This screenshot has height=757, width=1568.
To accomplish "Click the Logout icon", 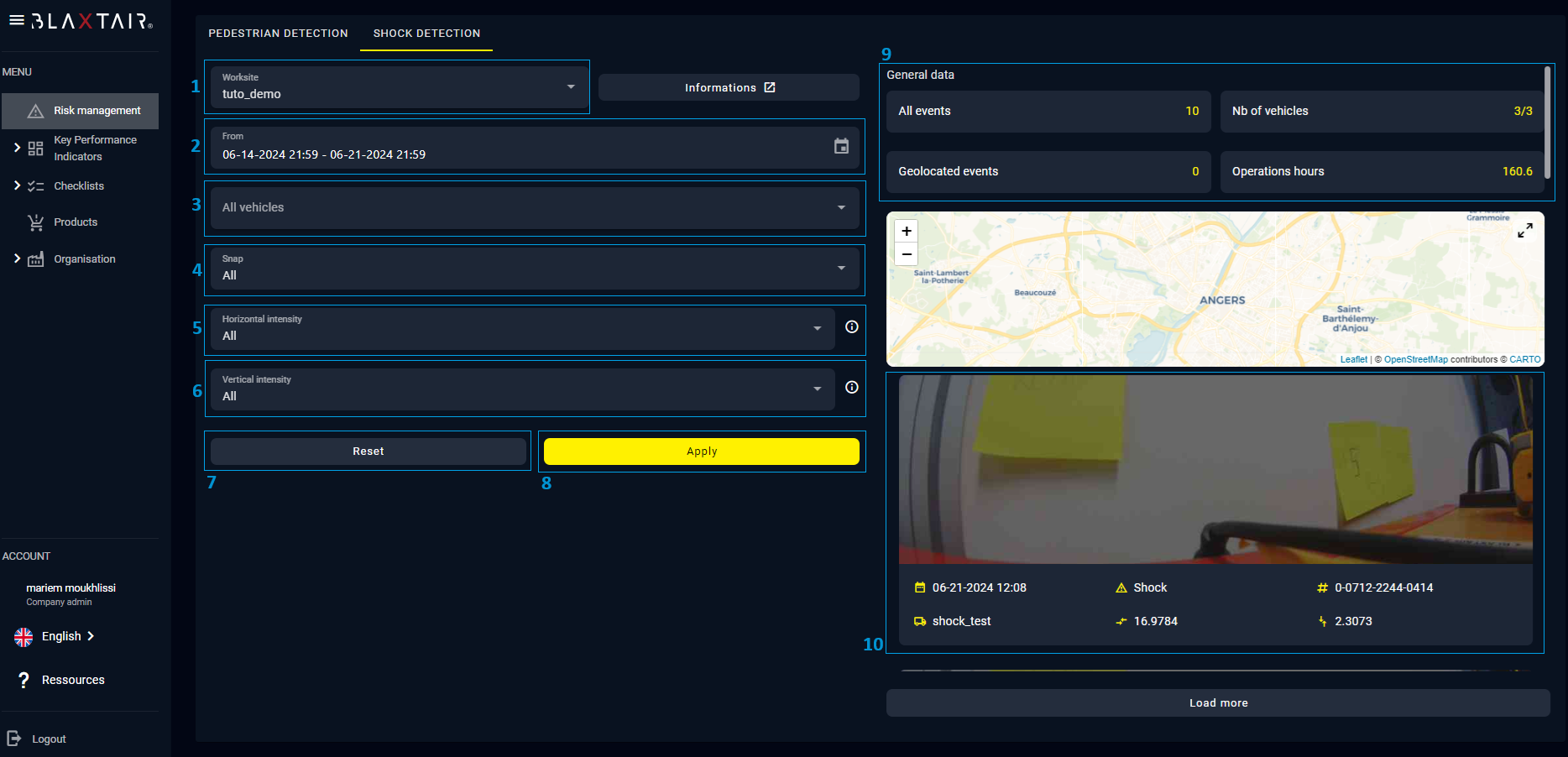I will (x=14, y=739).
